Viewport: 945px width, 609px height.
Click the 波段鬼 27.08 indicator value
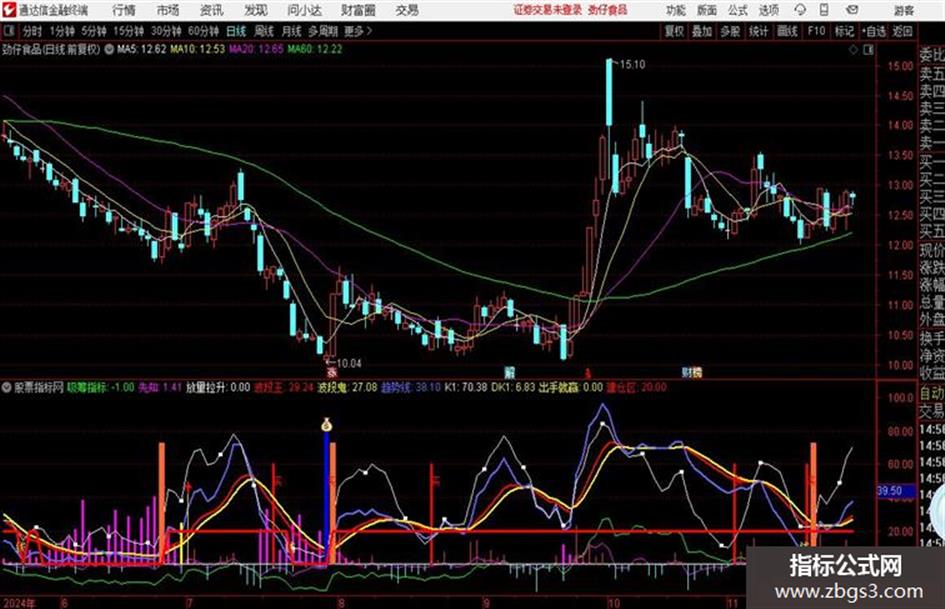(348, 387)
